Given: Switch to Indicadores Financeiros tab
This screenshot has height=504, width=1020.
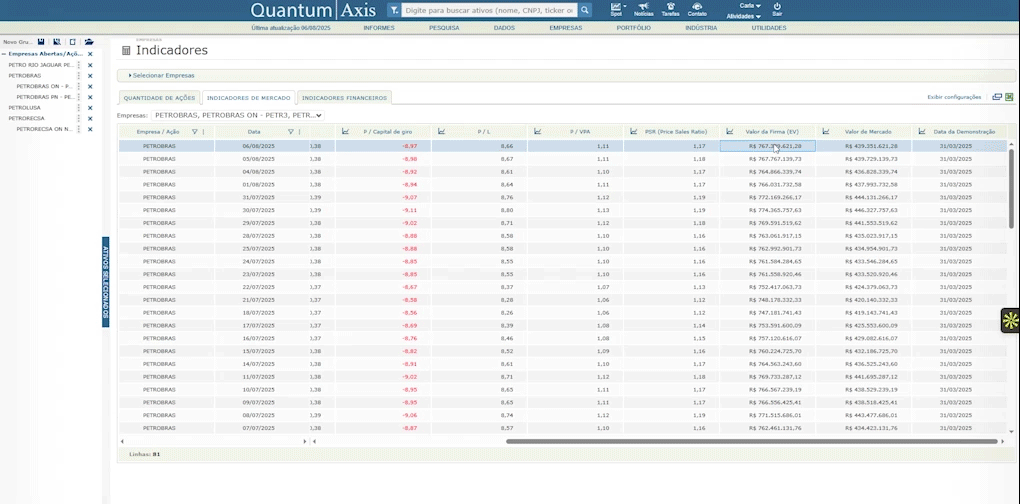Looking at the screenshot, I should click(344, 98).
